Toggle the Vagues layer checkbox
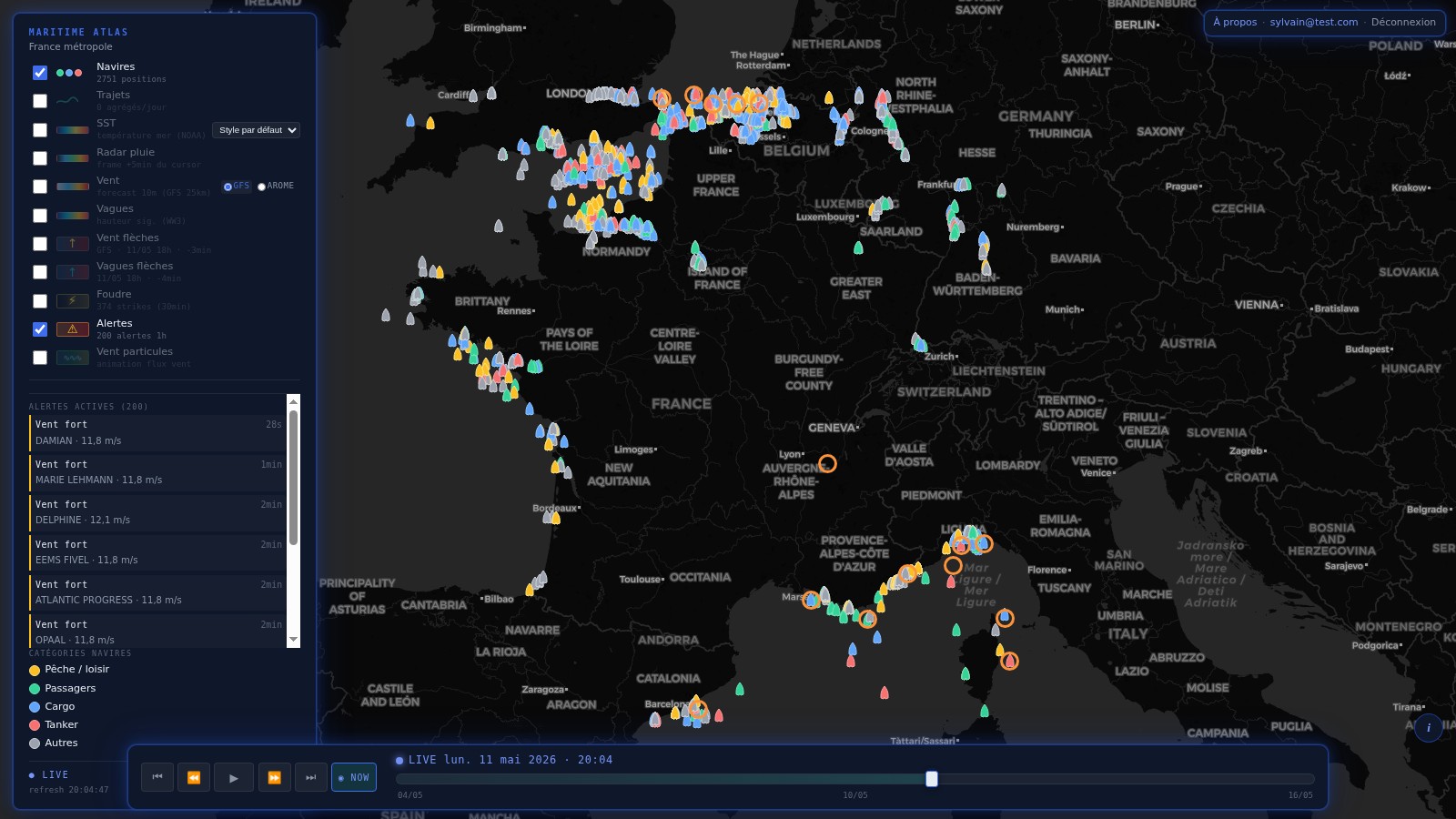Screen dimensions: 1456x819 coord(40,216)
